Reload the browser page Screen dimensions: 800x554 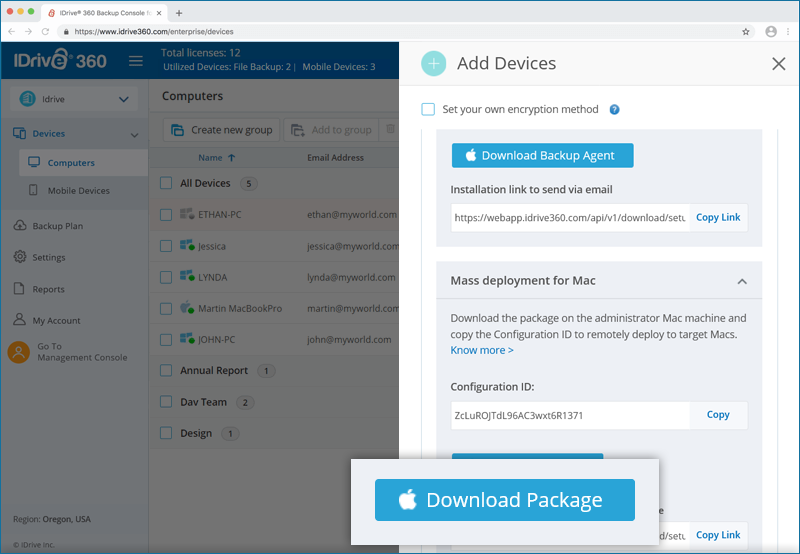coord(45,32)
